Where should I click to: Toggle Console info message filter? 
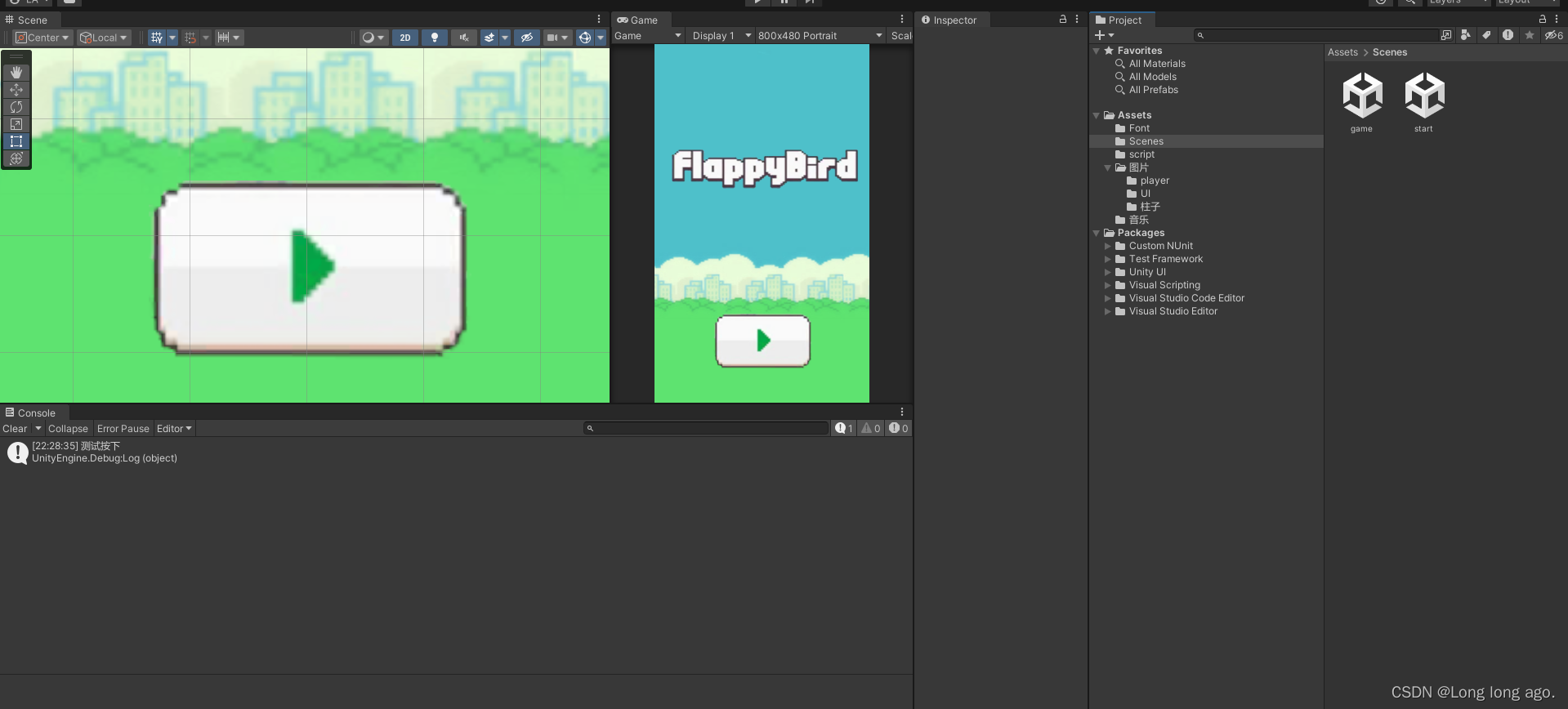(x=844, y=429)
